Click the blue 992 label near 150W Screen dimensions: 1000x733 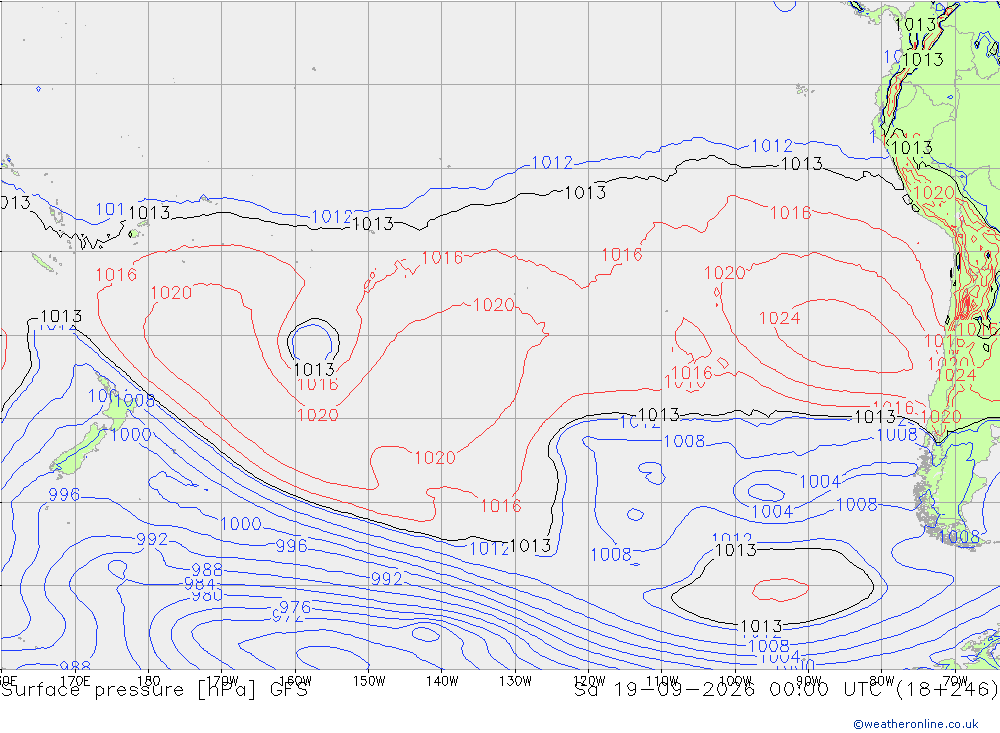(x=386, y=579)
